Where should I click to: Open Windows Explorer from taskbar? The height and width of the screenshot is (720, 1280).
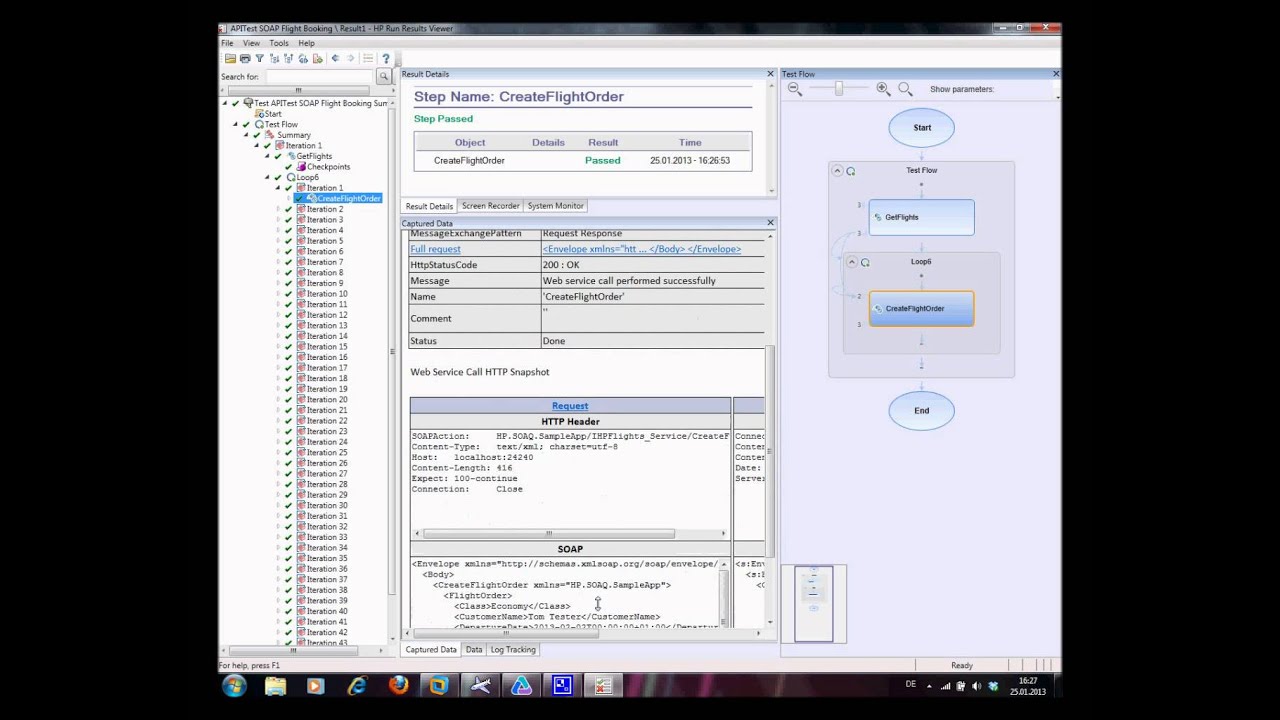(x=275, y=686)
